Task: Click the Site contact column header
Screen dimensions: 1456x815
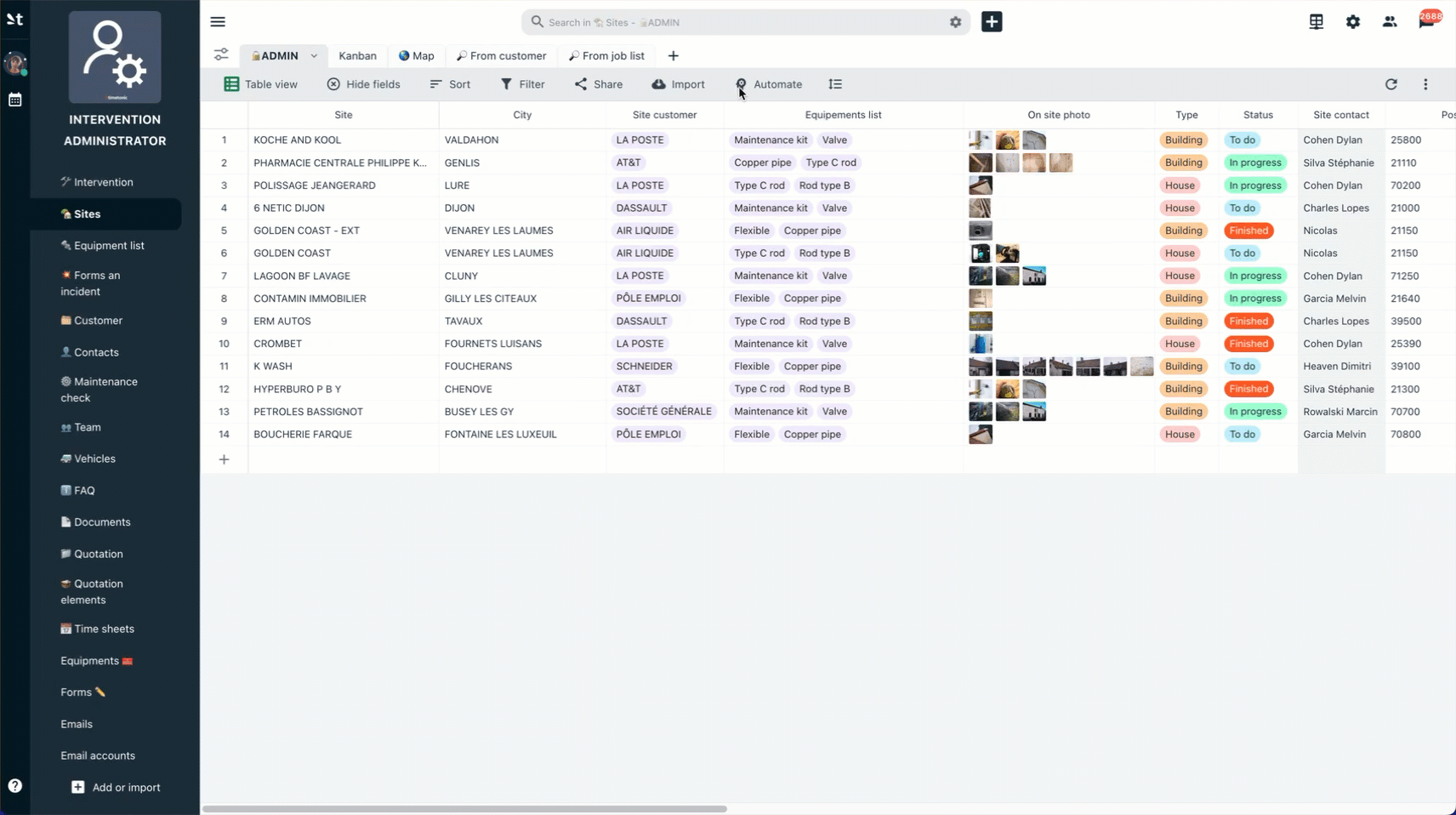Action: tap(1341, 115)
